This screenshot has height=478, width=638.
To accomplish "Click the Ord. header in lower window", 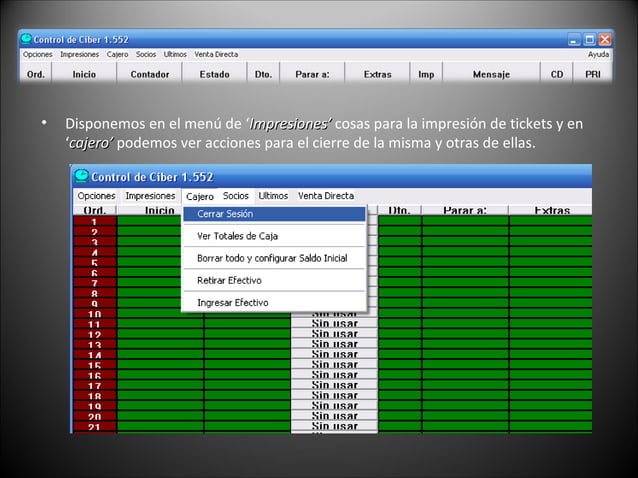I will coord(94,210).
